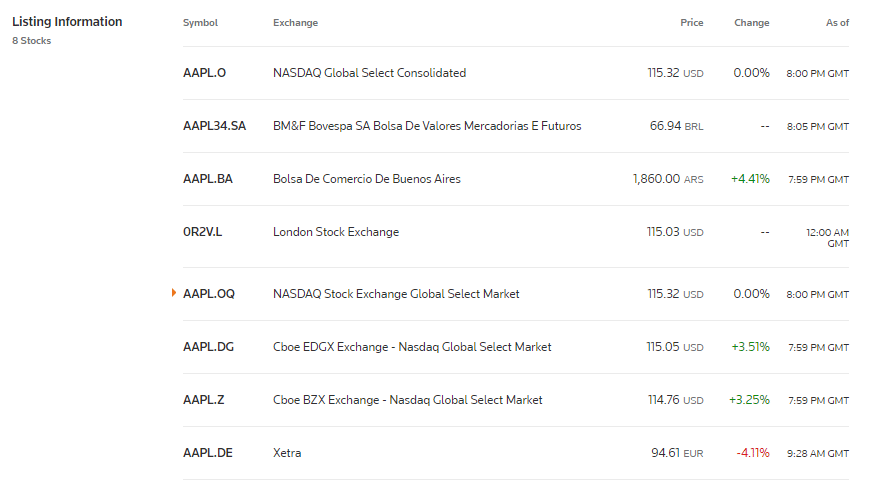Open the AAPL.DG symbol link

coord(208,347)
